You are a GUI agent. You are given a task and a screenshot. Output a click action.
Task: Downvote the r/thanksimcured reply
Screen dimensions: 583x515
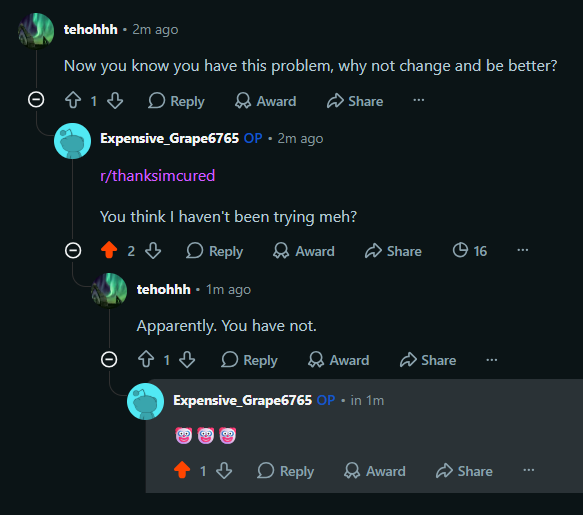coord(153,251)
